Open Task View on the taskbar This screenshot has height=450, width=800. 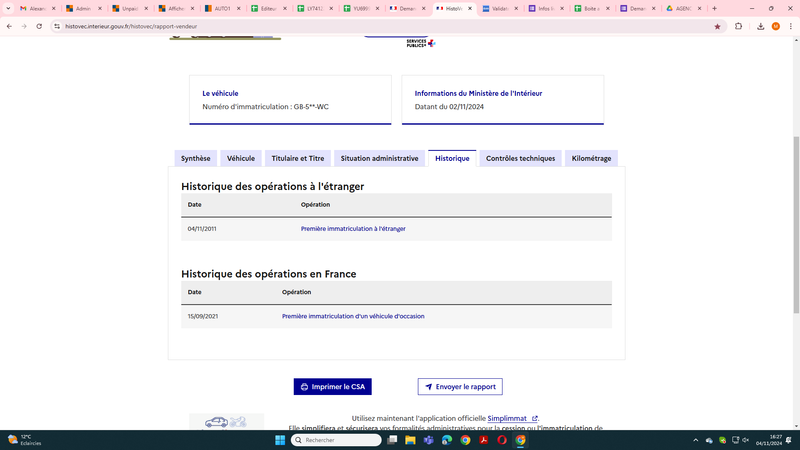click(392, 440)
